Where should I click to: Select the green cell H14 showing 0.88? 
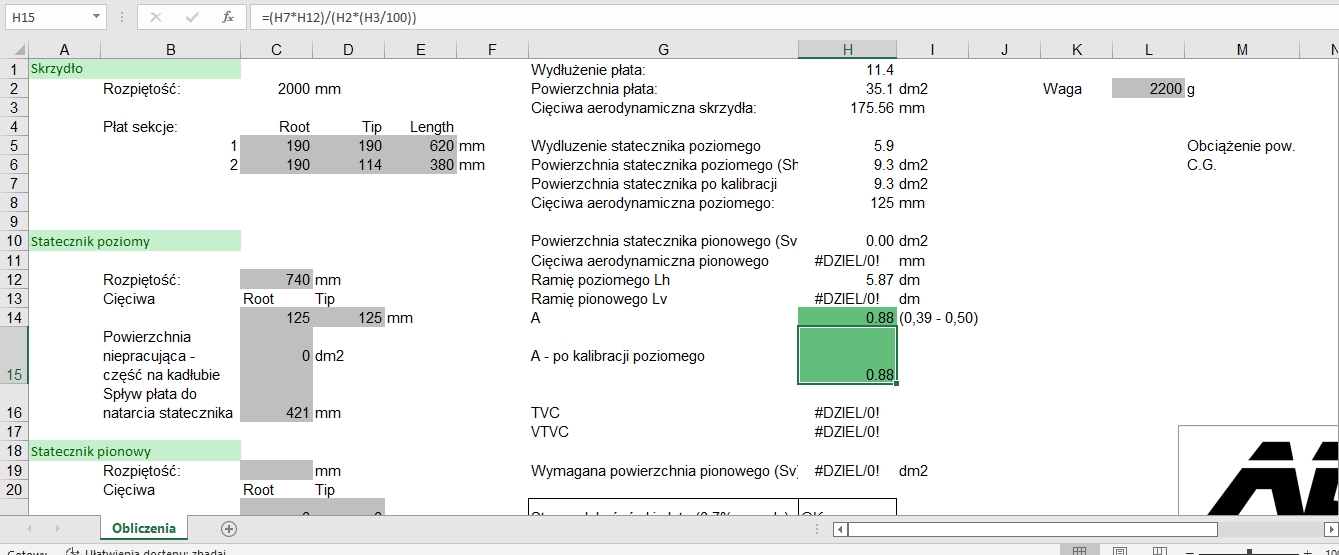coord(847,318)
